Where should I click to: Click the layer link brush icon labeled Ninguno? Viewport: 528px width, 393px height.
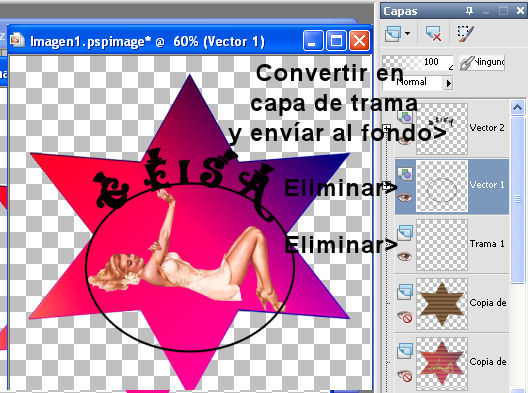[x=467, y=63]
